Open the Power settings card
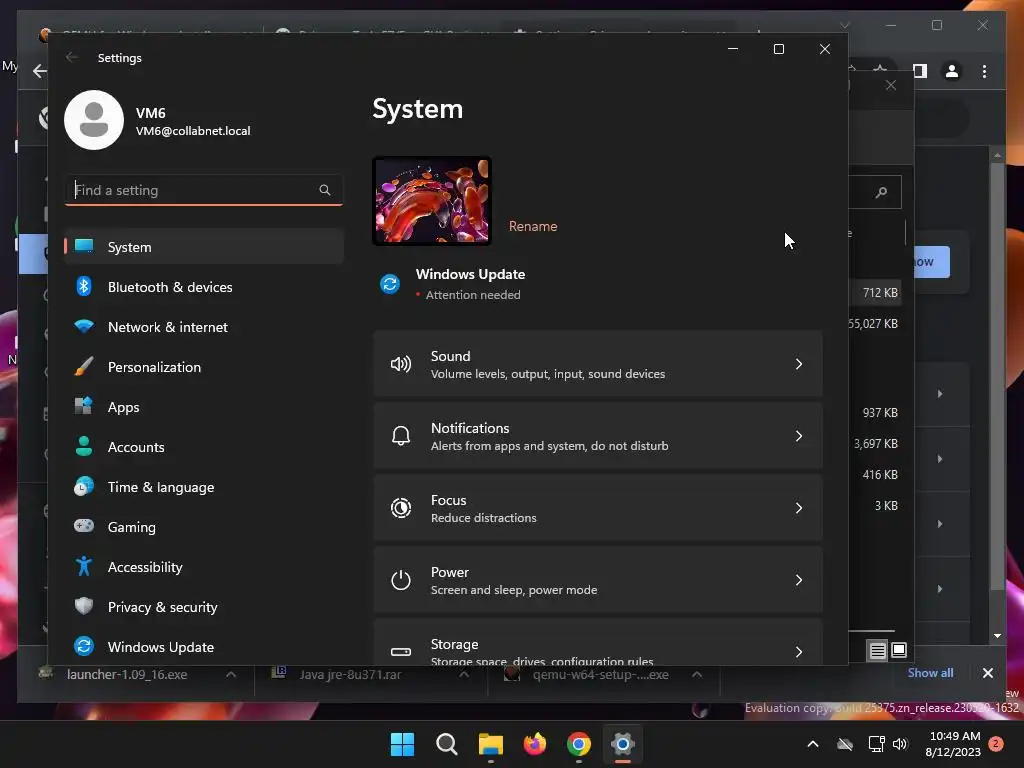1024x768 pixels. pos(598,579)
